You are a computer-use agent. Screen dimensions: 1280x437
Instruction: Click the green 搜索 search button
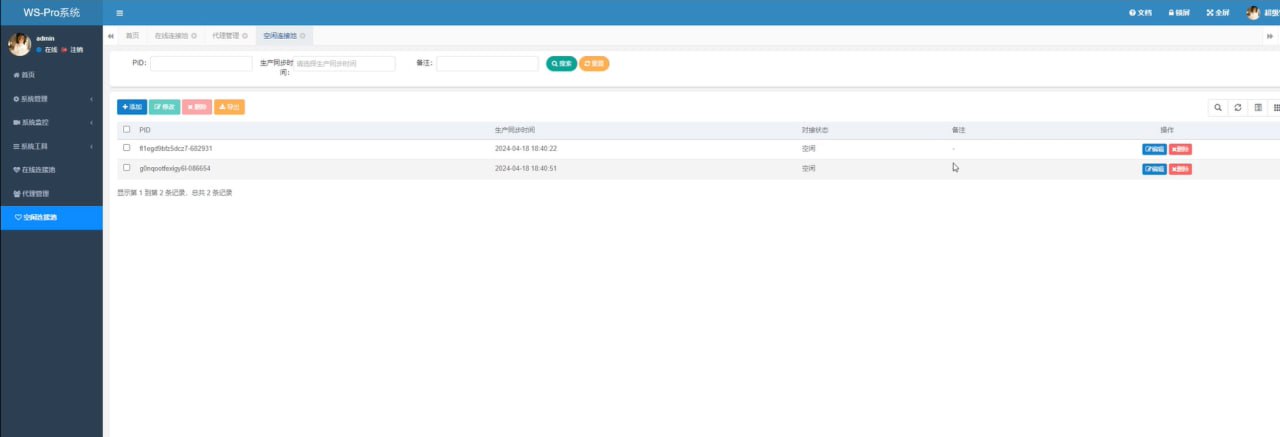click(561, 63)
